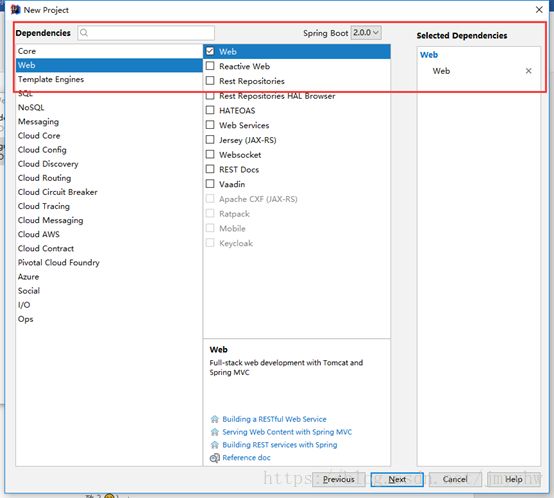Tick Rest Repositories HAL Browser checkbox
This screenshot has width=554, height=498.
pos(210,96)
